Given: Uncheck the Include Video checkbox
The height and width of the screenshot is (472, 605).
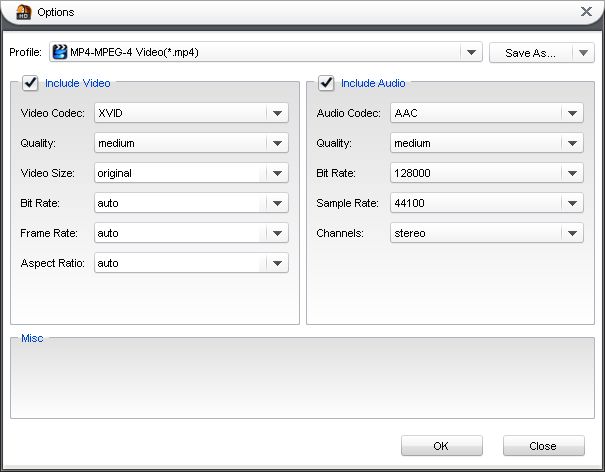Looking at the screenshot, I should coord(30,83).
